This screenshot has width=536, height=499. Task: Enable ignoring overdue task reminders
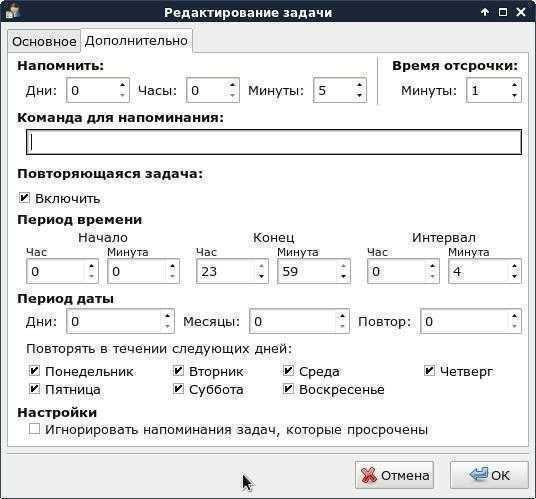(x=34, y=429)
